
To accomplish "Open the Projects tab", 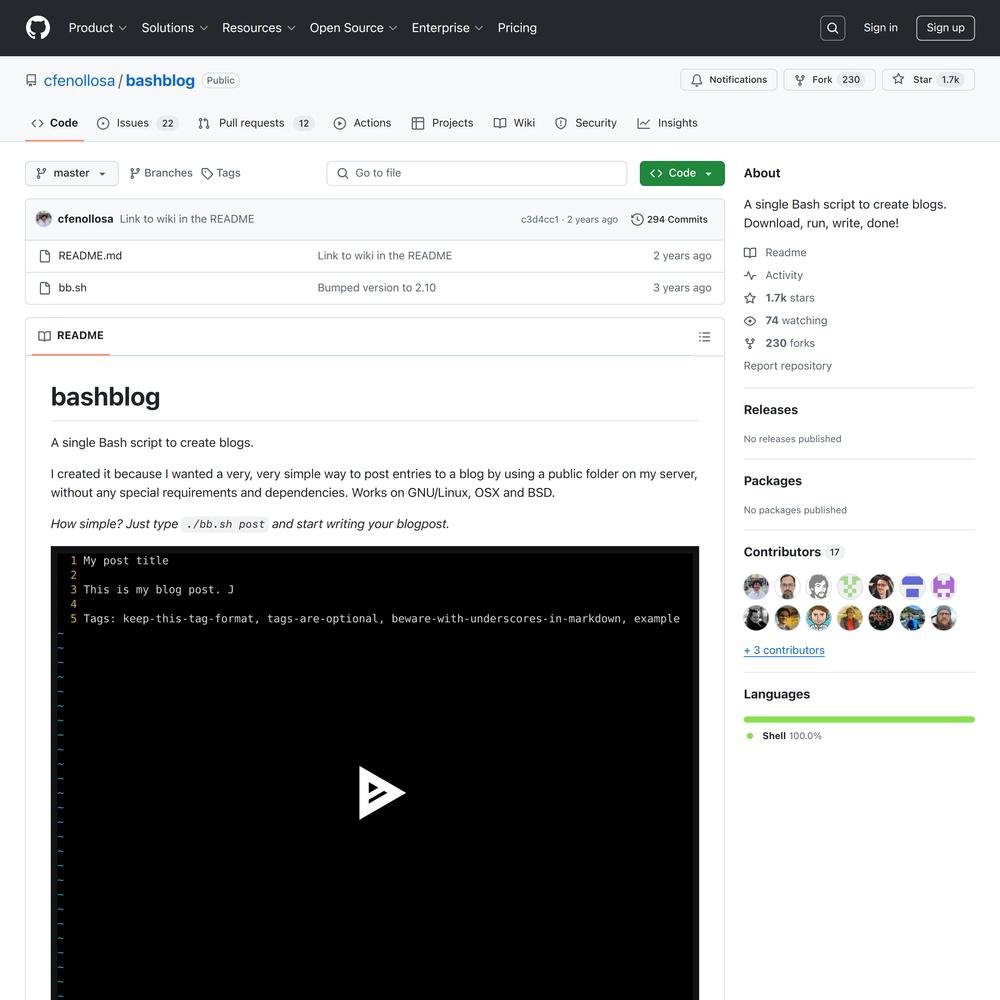I will click(443, 123).
